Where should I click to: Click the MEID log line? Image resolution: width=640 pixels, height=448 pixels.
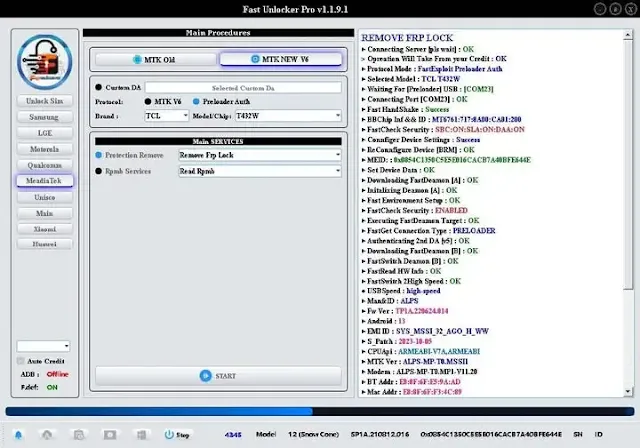pyautogui.click(x=446, y=160)
